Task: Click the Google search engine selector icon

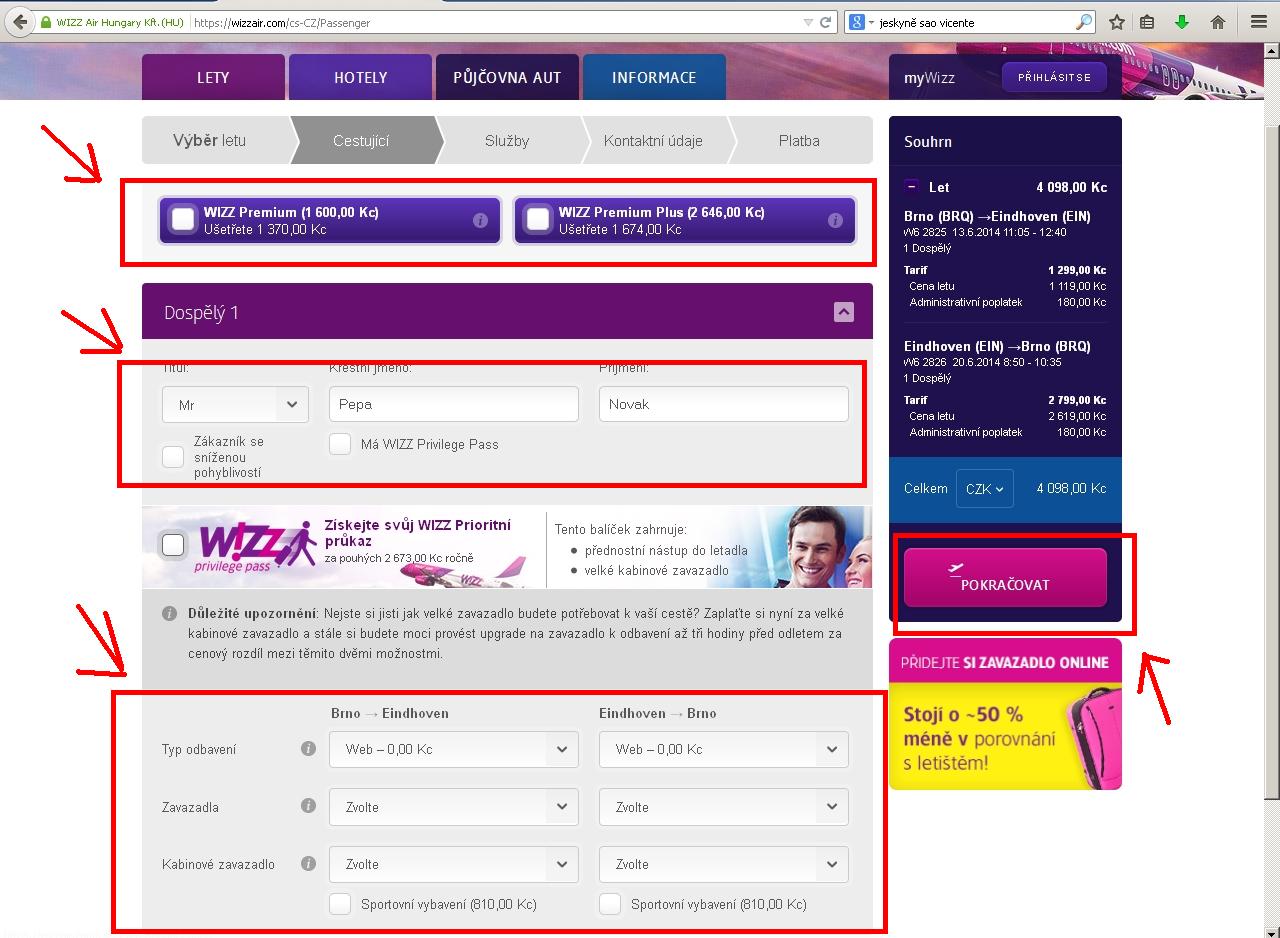Action: coord(860,22)
